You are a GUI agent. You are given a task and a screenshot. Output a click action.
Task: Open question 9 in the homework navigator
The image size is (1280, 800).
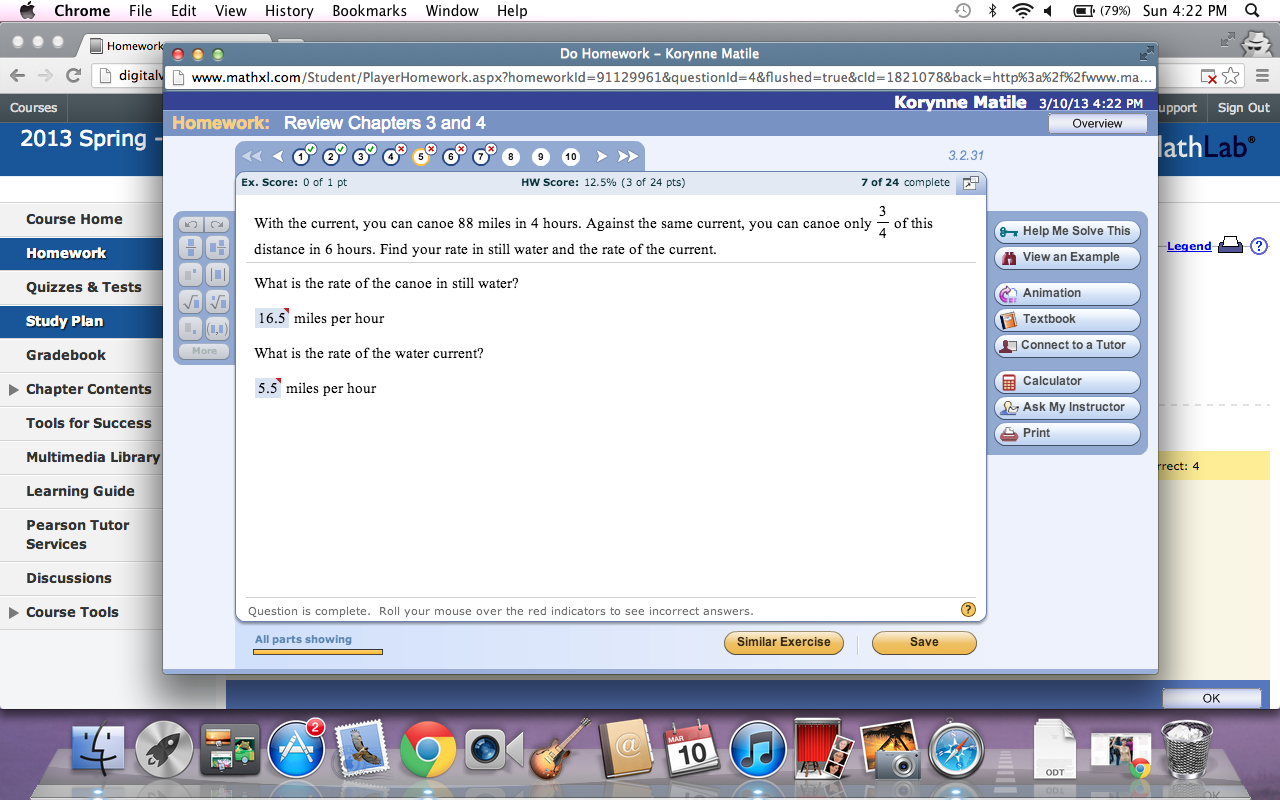[541, 156]
